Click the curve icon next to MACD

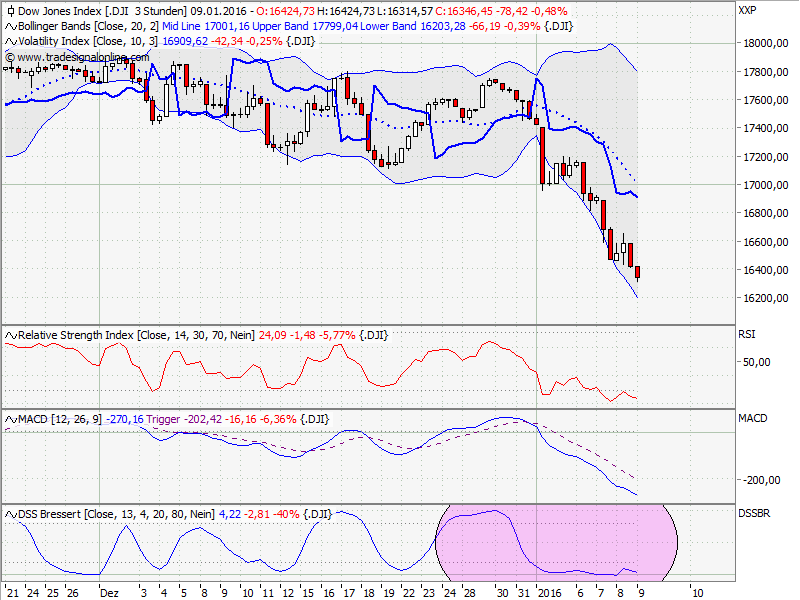(x=9, y=420)
